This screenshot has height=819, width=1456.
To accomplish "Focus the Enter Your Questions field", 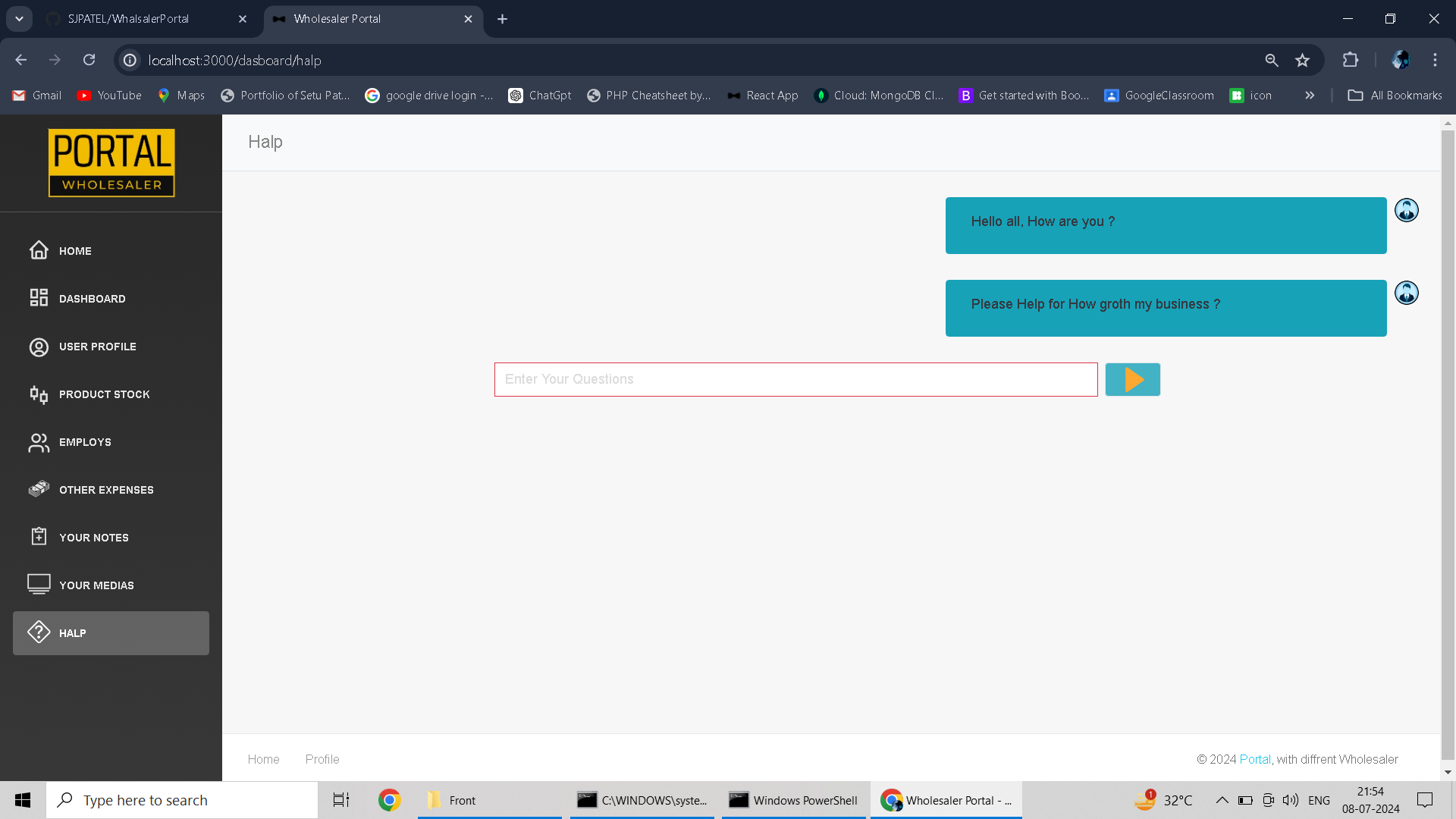I will 795,379.
